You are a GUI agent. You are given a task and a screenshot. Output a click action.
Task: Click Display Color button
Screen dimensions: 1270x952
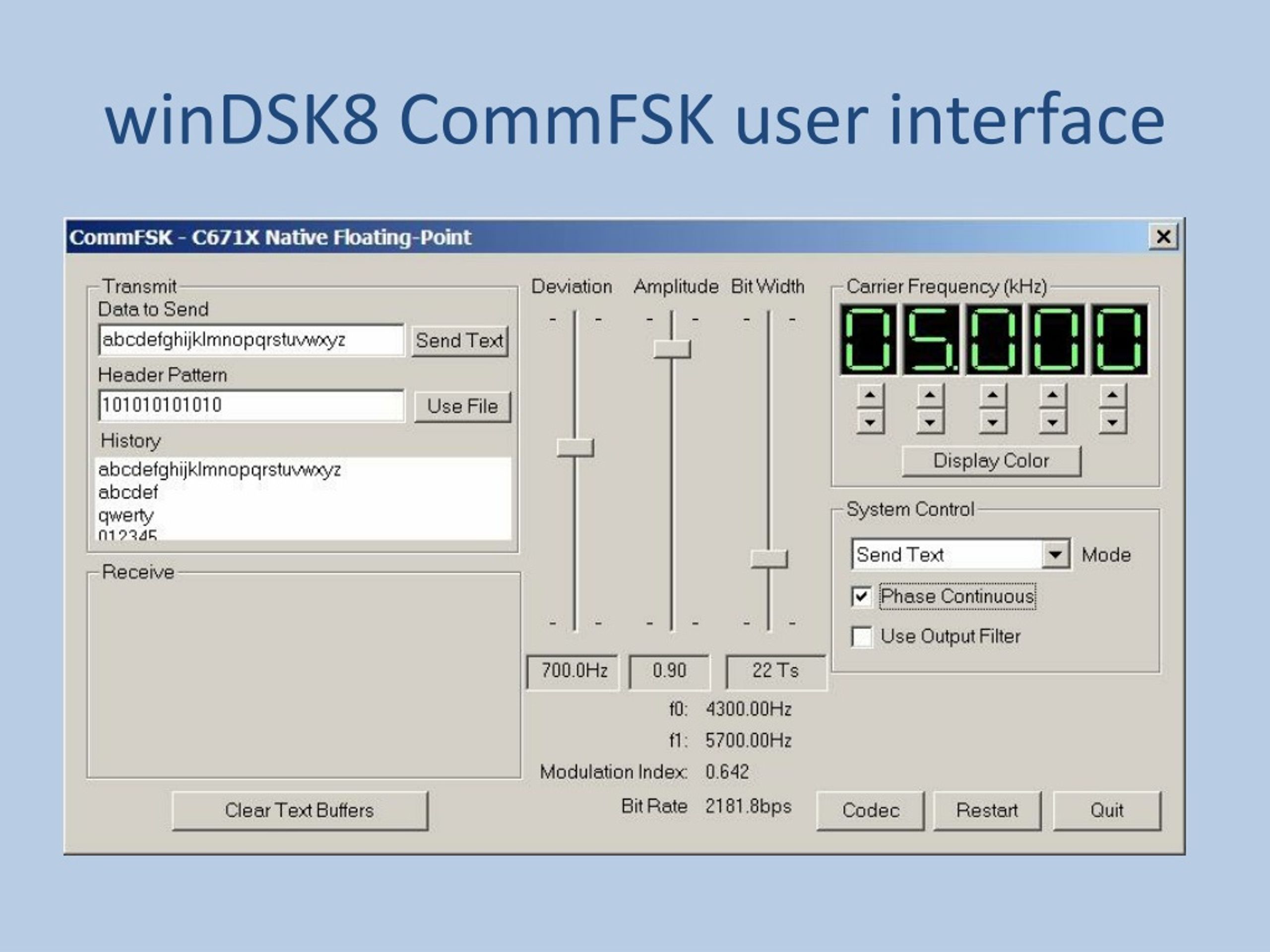coord(991,461)
